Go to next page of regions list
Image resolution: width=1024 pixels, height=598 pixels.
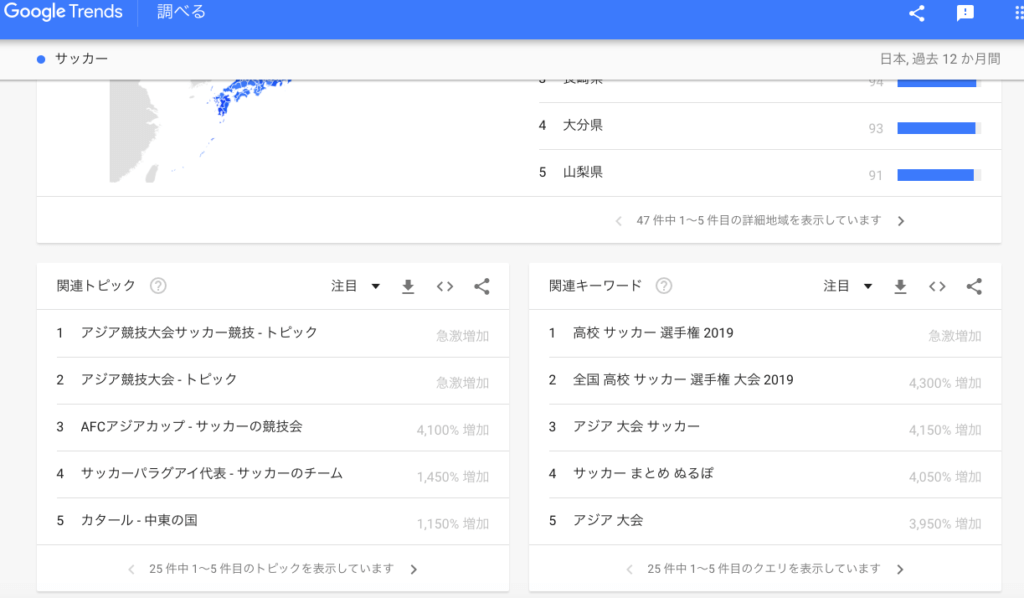pyautogui.click(x=901, y=221)
